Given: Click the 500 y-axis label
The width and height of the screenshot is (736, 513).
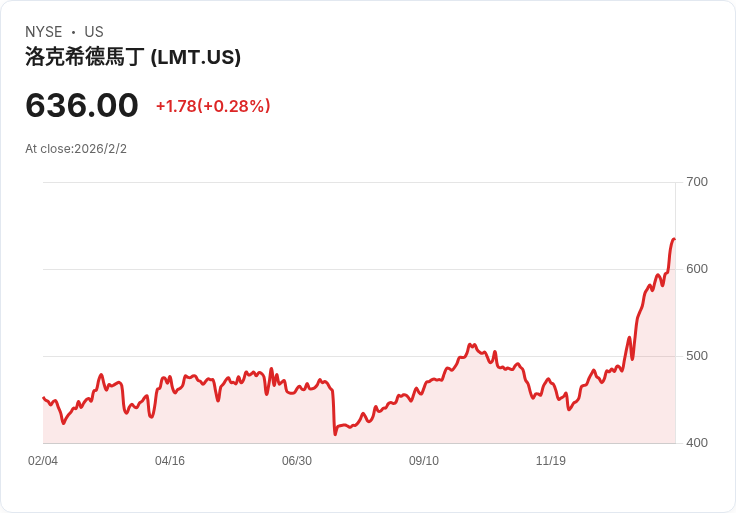Looking at the screenshot, I should pyautogui.click(x=697, y=356).
